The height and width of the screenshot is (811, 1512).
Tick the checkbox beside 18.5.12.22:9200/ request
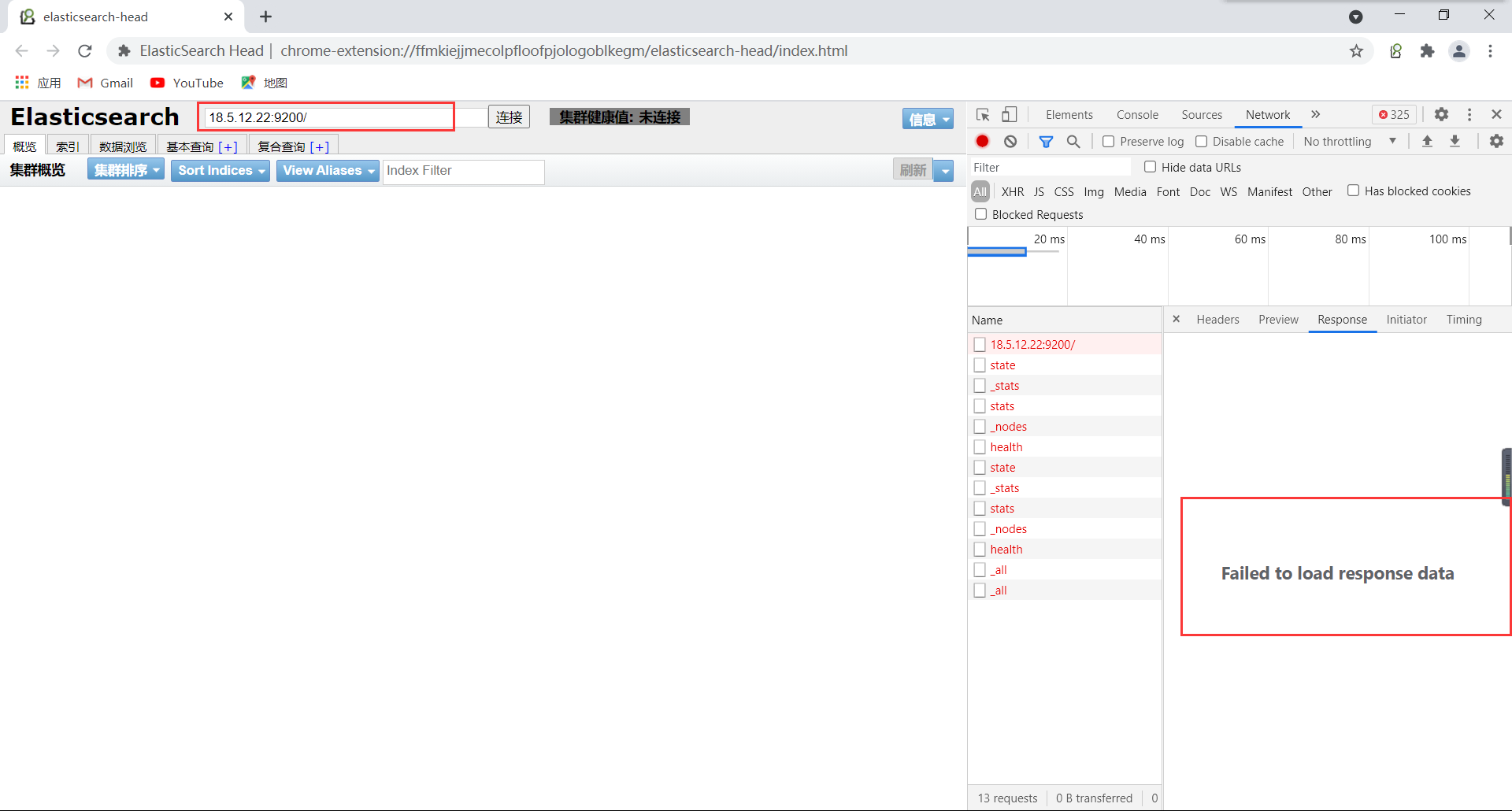pos(980,344)
